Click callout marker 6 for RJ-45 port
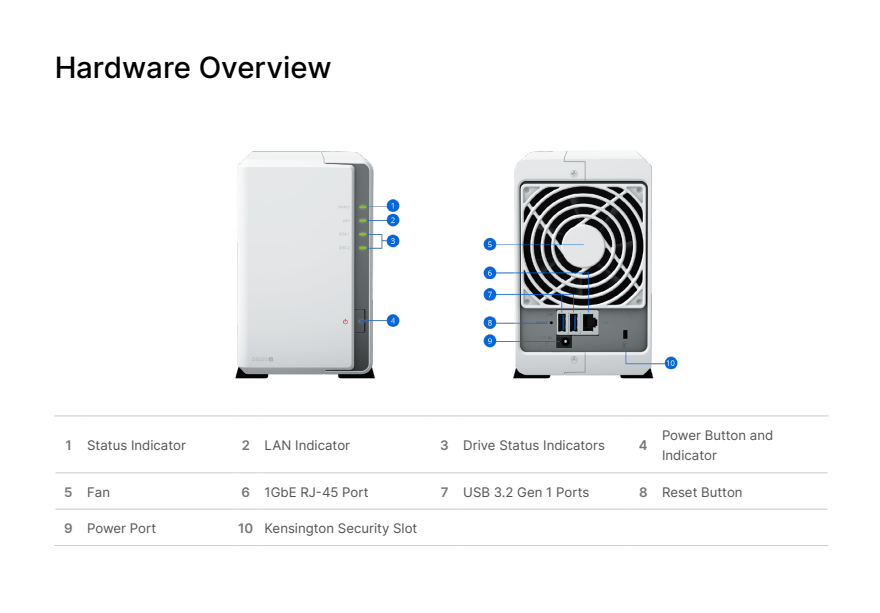Image resolution: width=880 pixels, height=613 pixels. coord(490,273)
